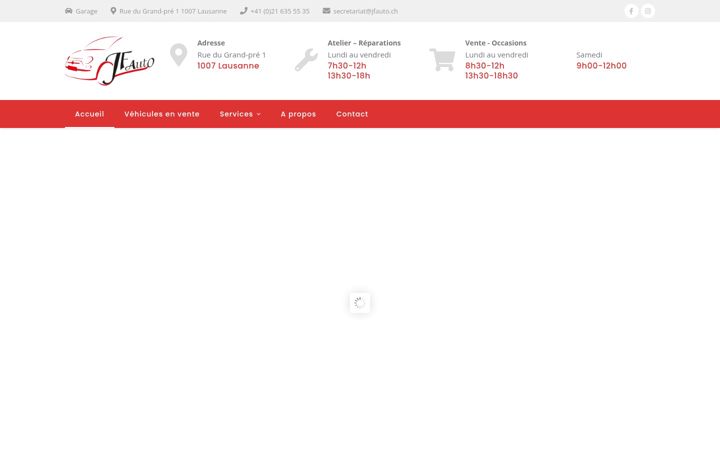The height and width of the screenshot is (450, 720).
Task: Click the car Garage icon in top bar
Action: [68, 11]
